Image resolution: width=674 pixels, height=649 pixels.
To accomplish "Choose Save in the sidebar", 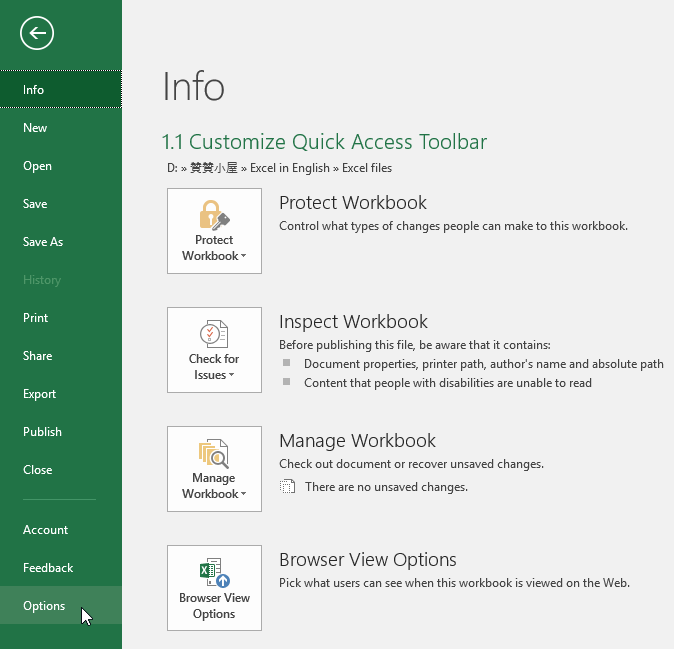I will pyautogui.click(x=61, y=204).
